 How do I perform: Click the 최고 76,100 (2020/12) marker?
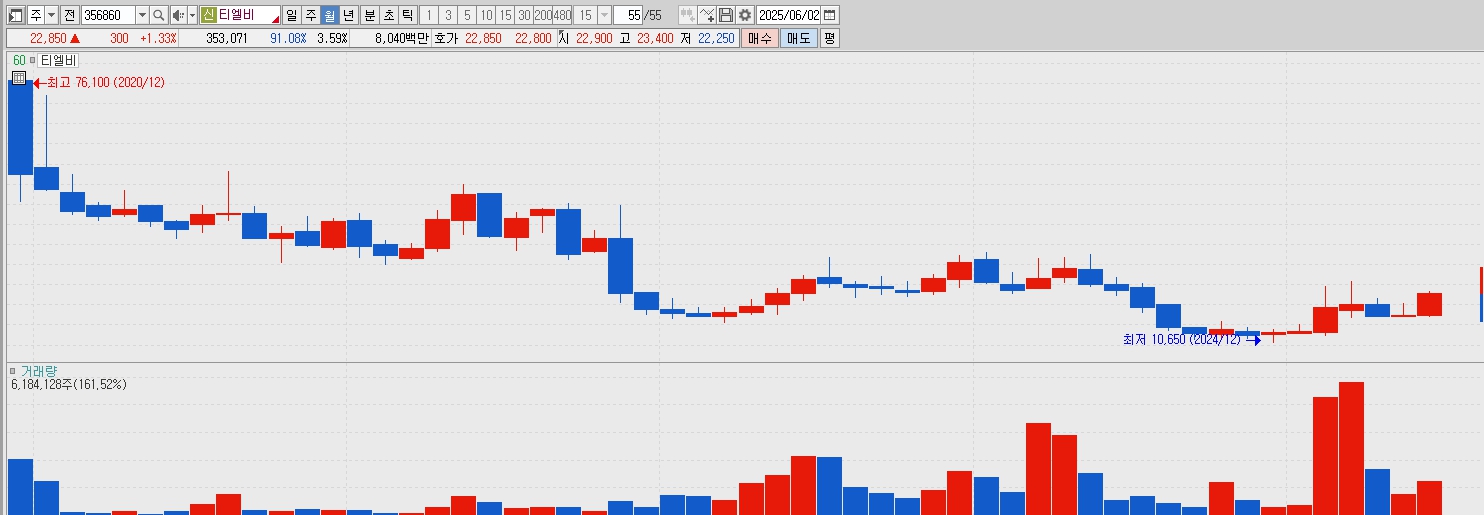tap(98, 83)
